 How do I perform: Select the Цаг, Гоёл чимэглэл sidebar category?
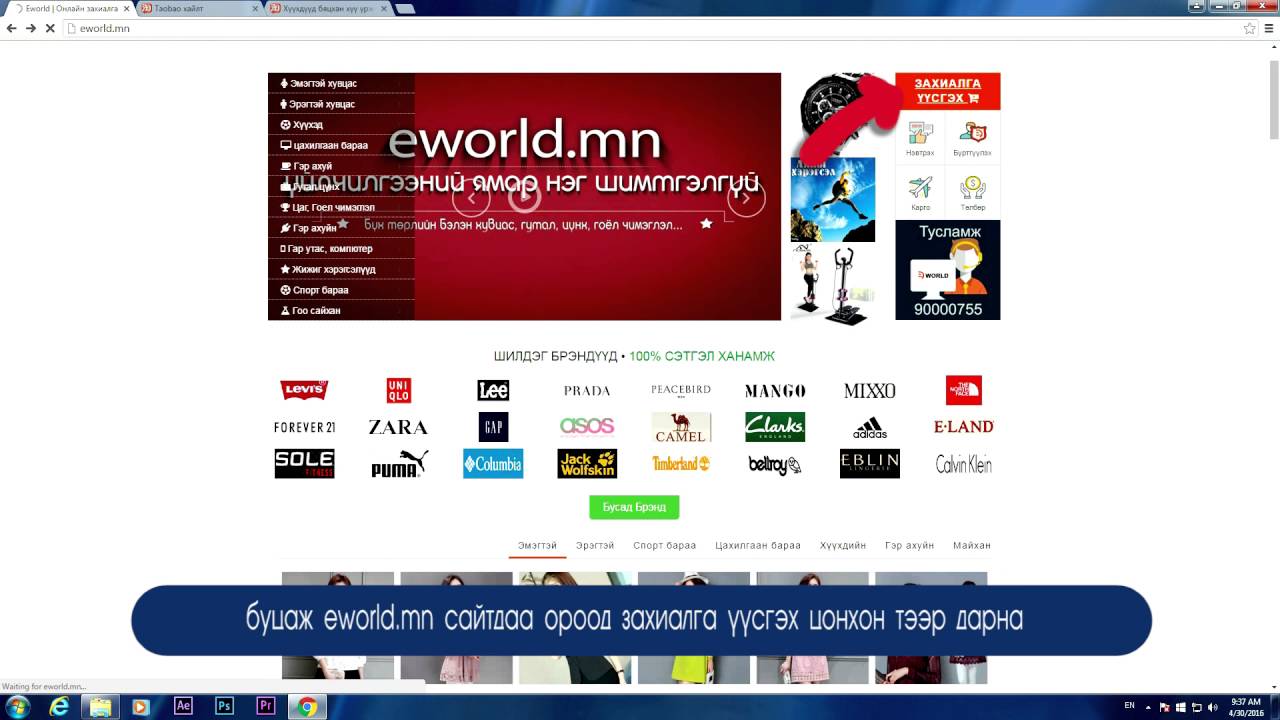coord(341,207)
